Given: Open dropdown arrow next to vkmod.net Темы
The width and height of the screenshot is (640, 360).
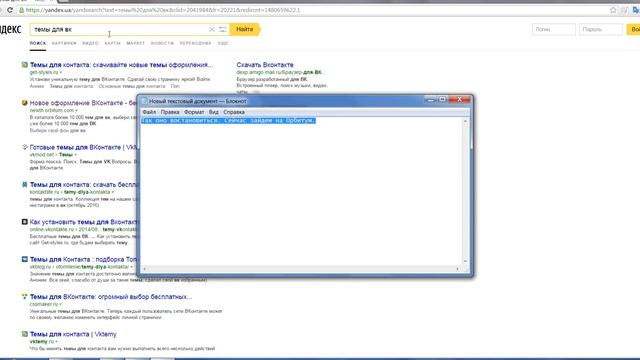Looking at the screenshot, I should pyautogui.click(x=75, y=155).
